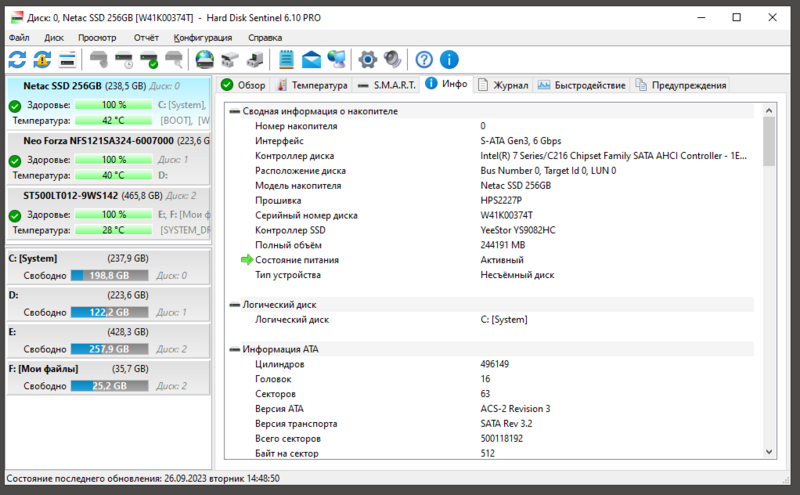Open the report notebook icon in toolbar
The height and width of the screenshot is (495, 800).
(286, 59)
